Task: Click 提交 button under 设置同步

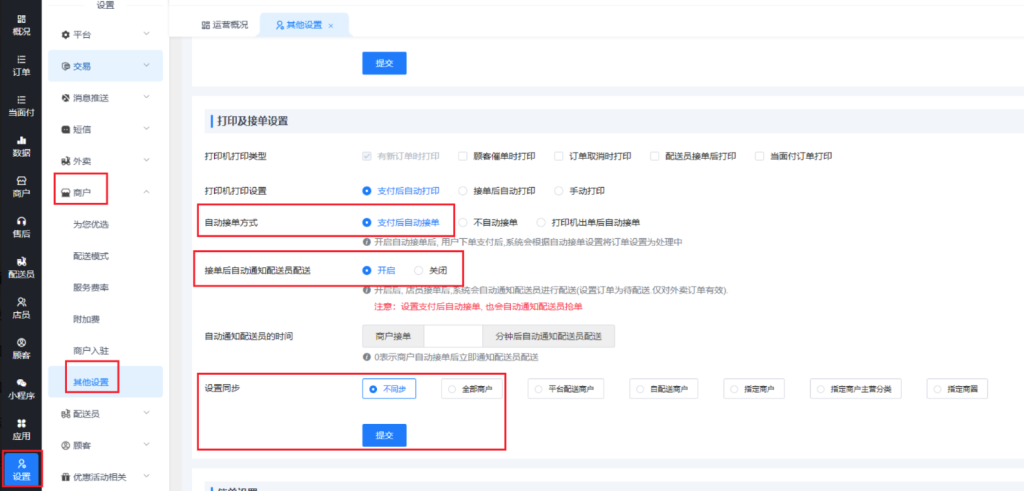Action: click(384, 435)
